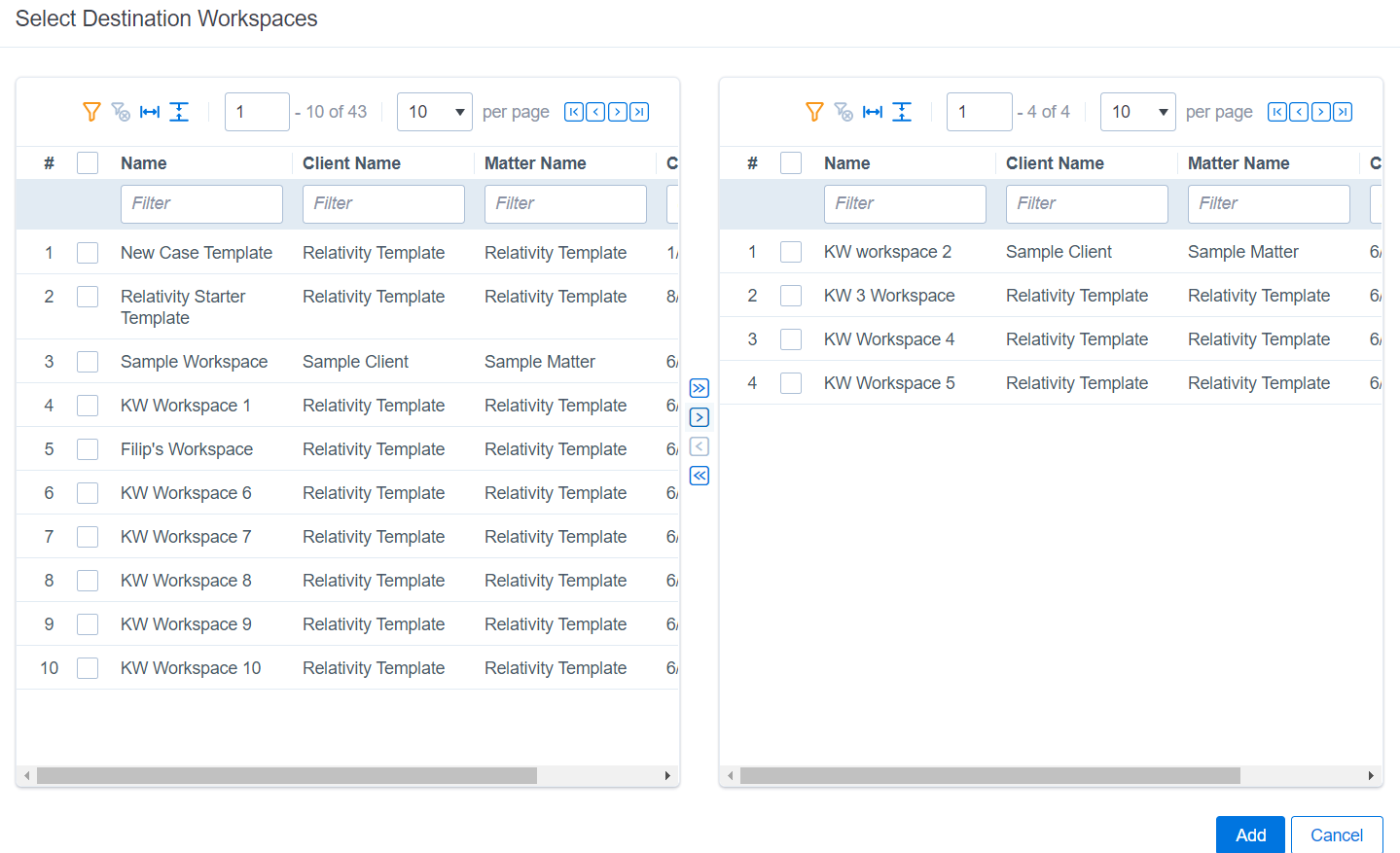Open per page dropdown in left list
The height and width of the screenshot is (853, 1400).
pos(435,112)
